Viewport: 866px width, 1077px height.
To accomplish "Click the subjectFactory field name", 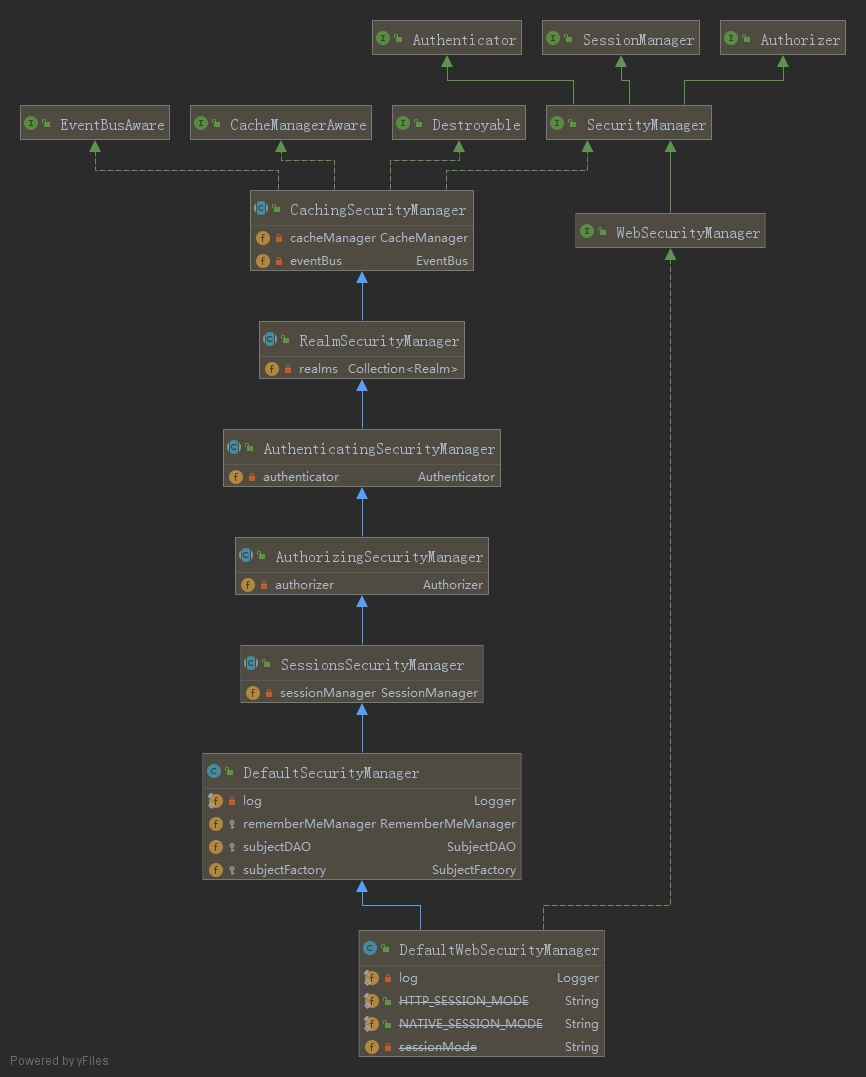I will (284, 870).
